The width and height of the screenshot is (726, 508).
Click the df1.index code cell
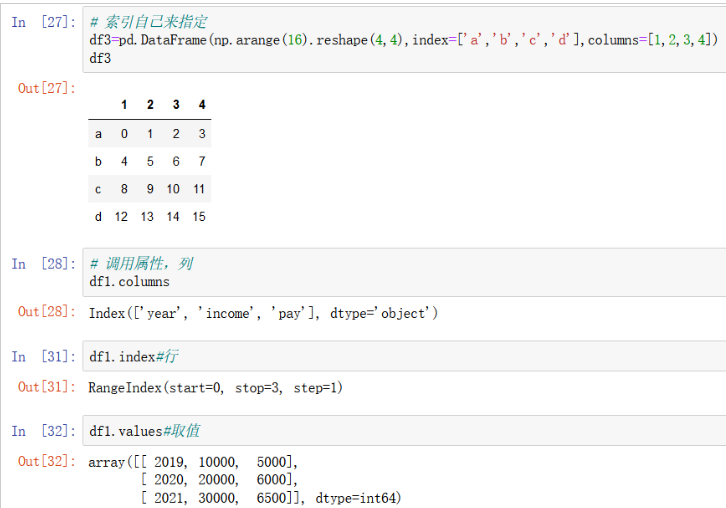[x=404, y=356]
